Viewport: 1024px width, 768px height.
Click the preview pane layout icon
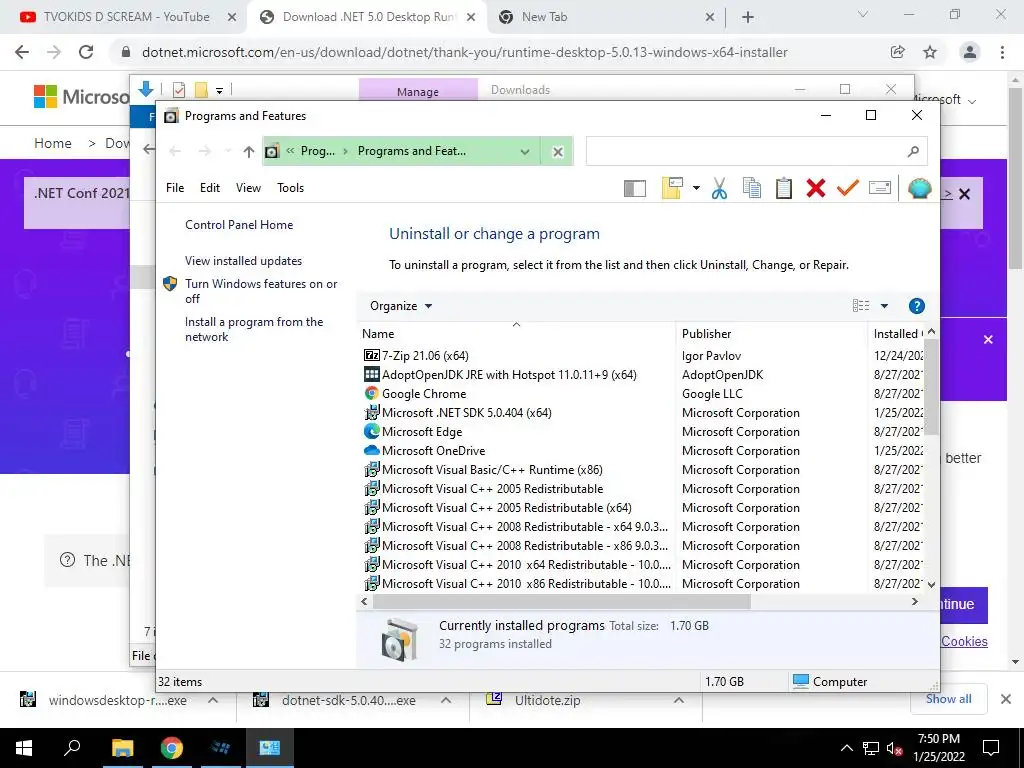point(634,189)
